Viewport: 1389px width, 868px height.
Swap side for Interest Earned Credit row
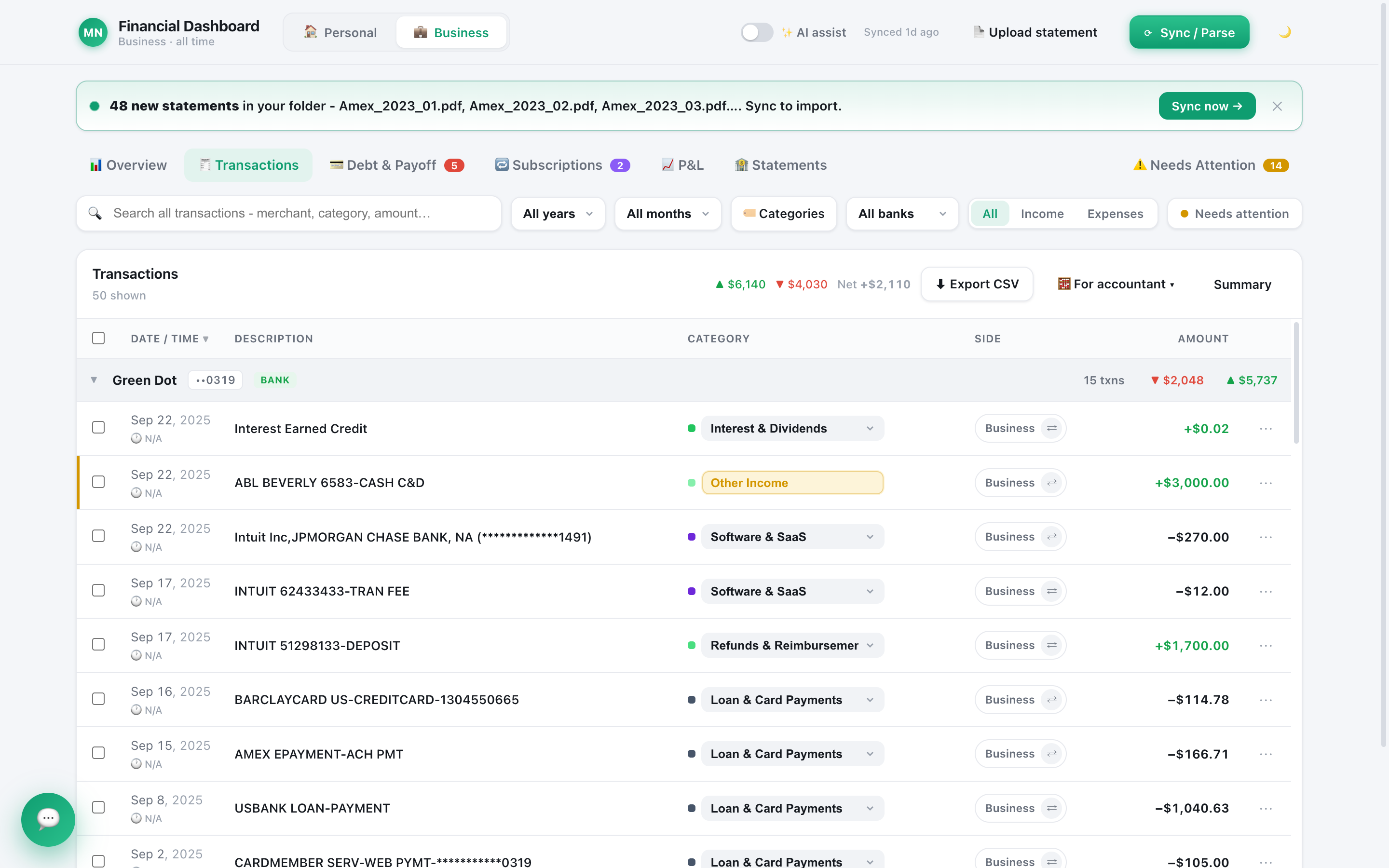coord(1051,428)
